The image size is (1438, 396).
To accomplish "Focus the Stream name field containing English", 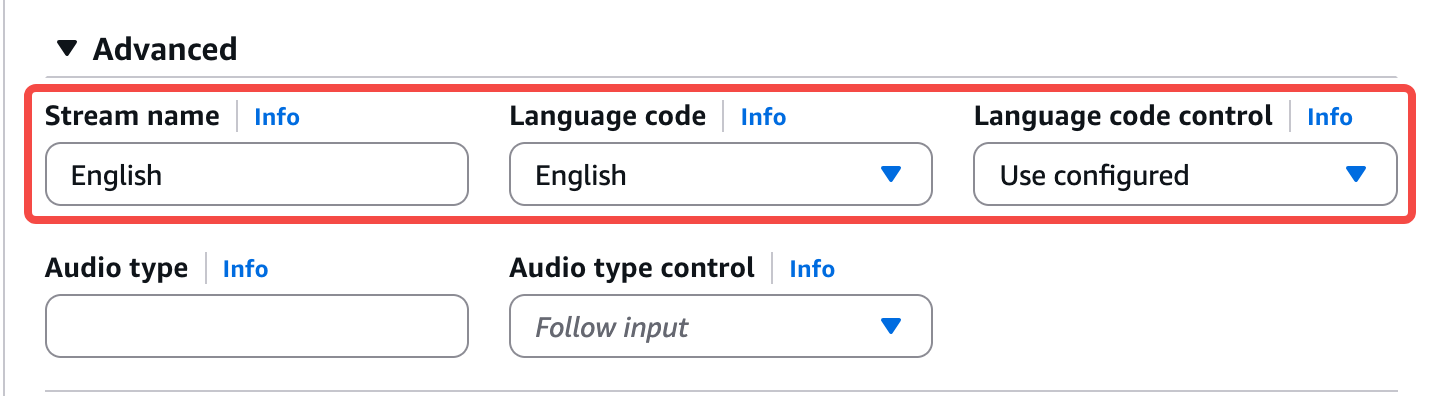I will point(257,175).
